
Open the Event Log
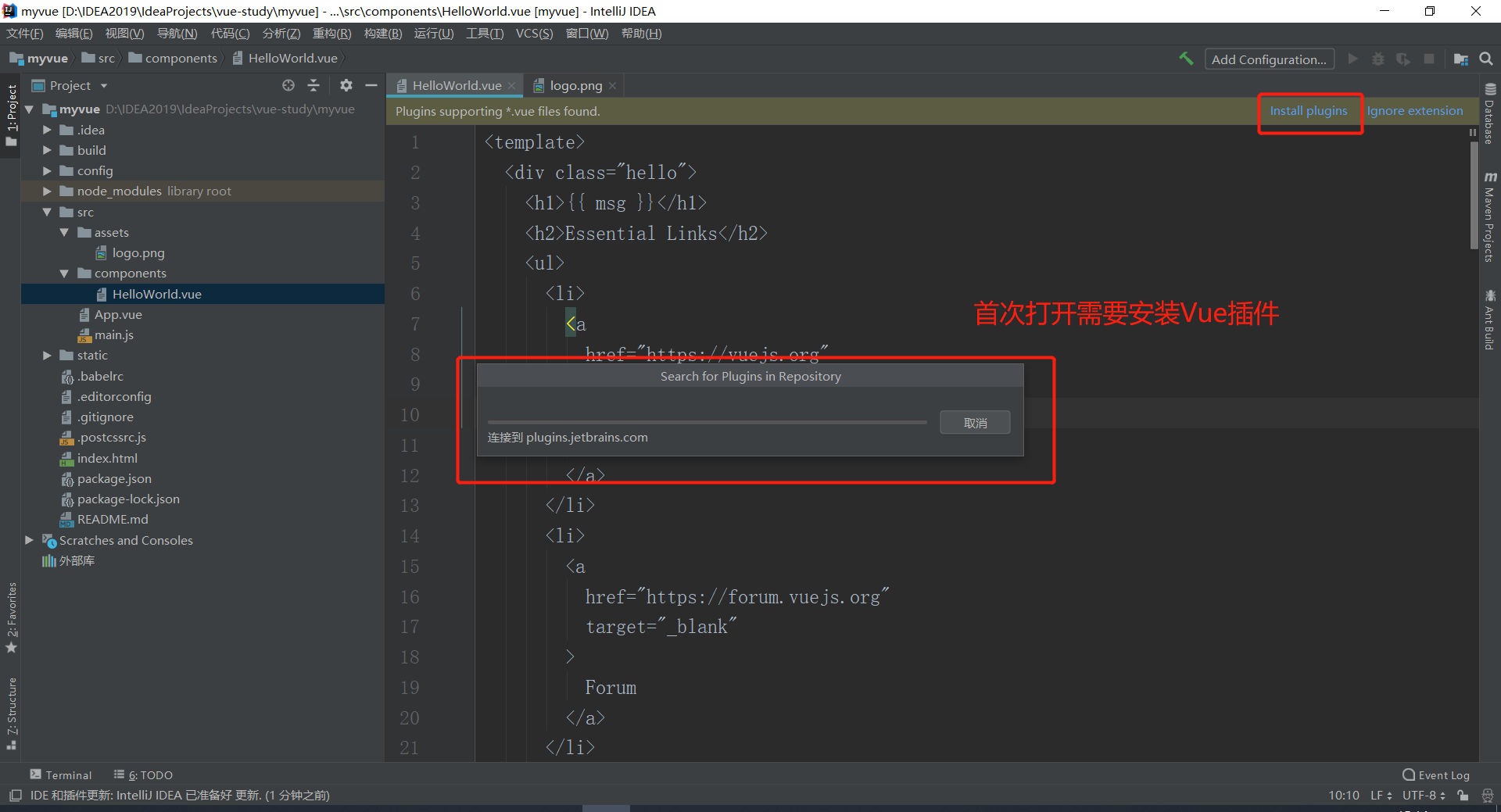(1436, 774)
